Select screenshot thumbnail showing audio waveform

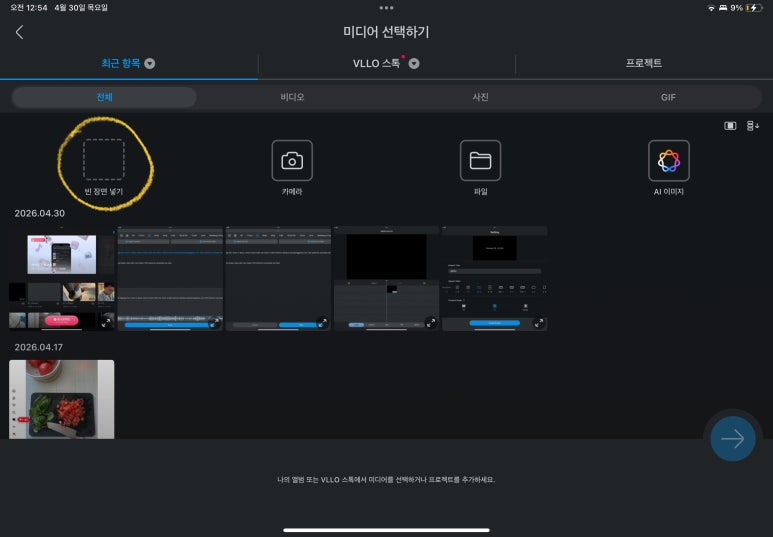(170, 279)
